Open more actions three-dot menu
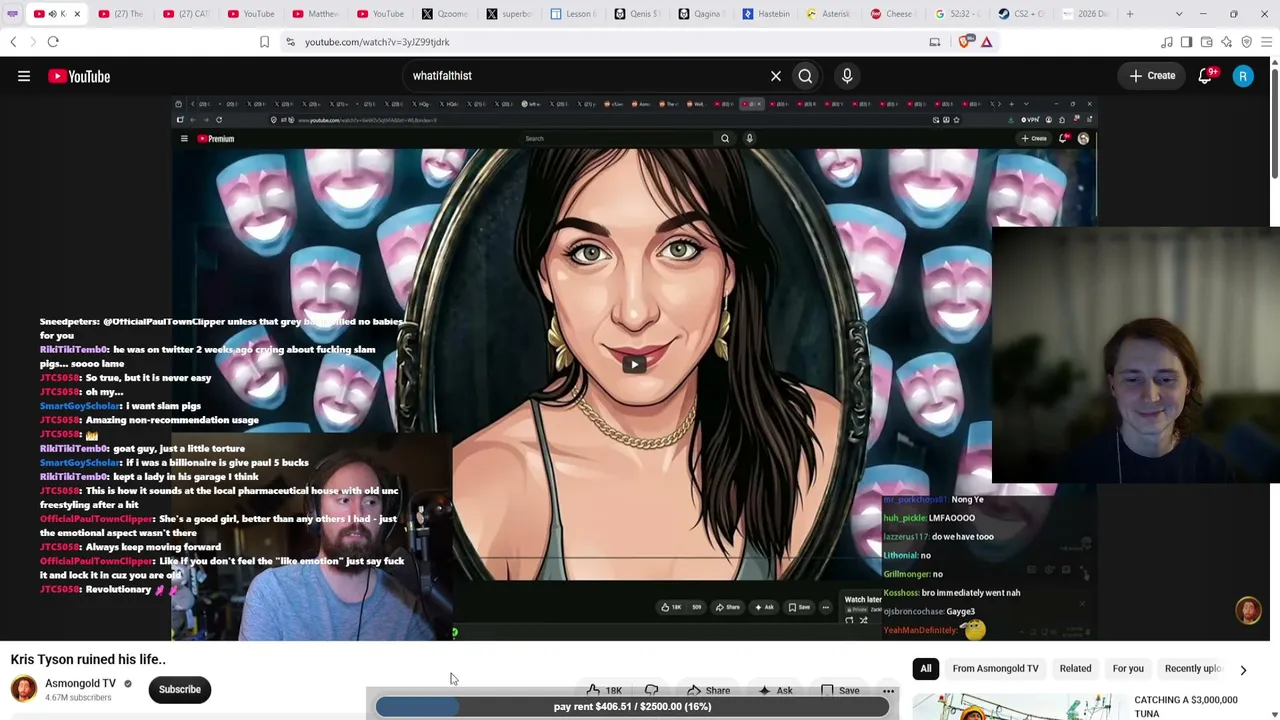This screenshot has width=1280, height=720. pyautogui.click(x=888, y=690)
